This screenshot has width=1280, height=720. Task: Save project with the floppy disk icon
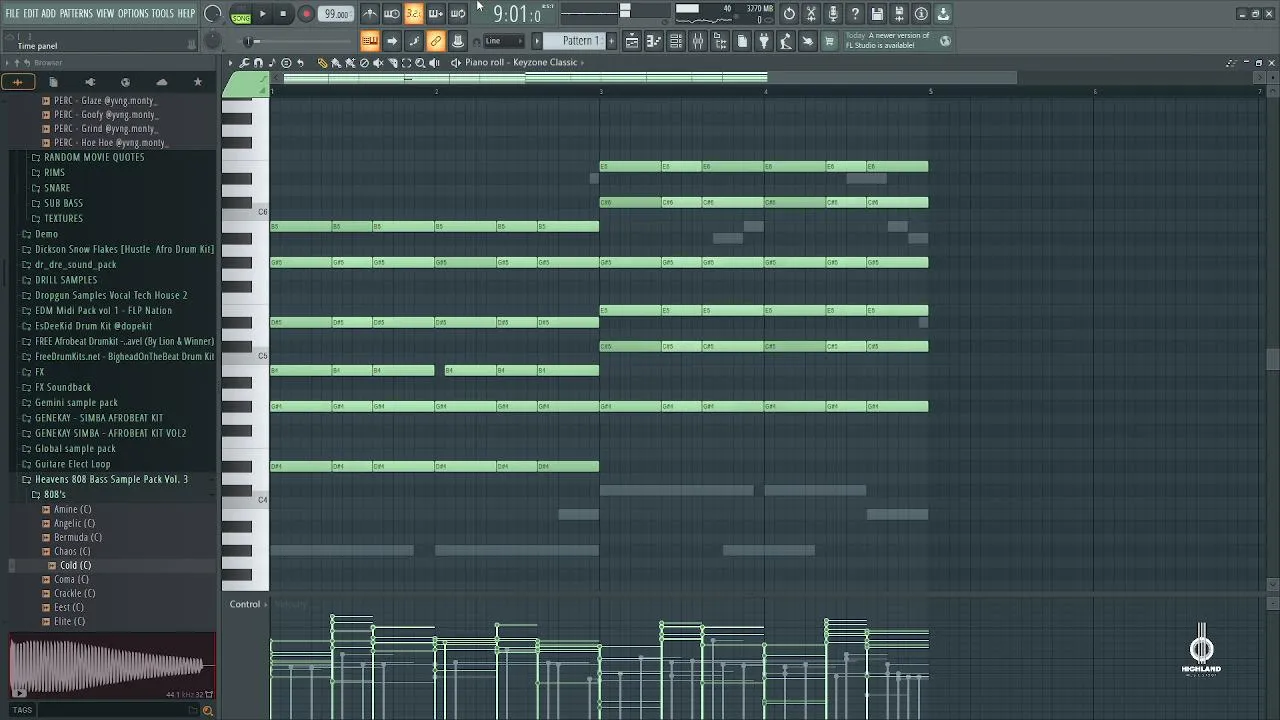[877, 14]
